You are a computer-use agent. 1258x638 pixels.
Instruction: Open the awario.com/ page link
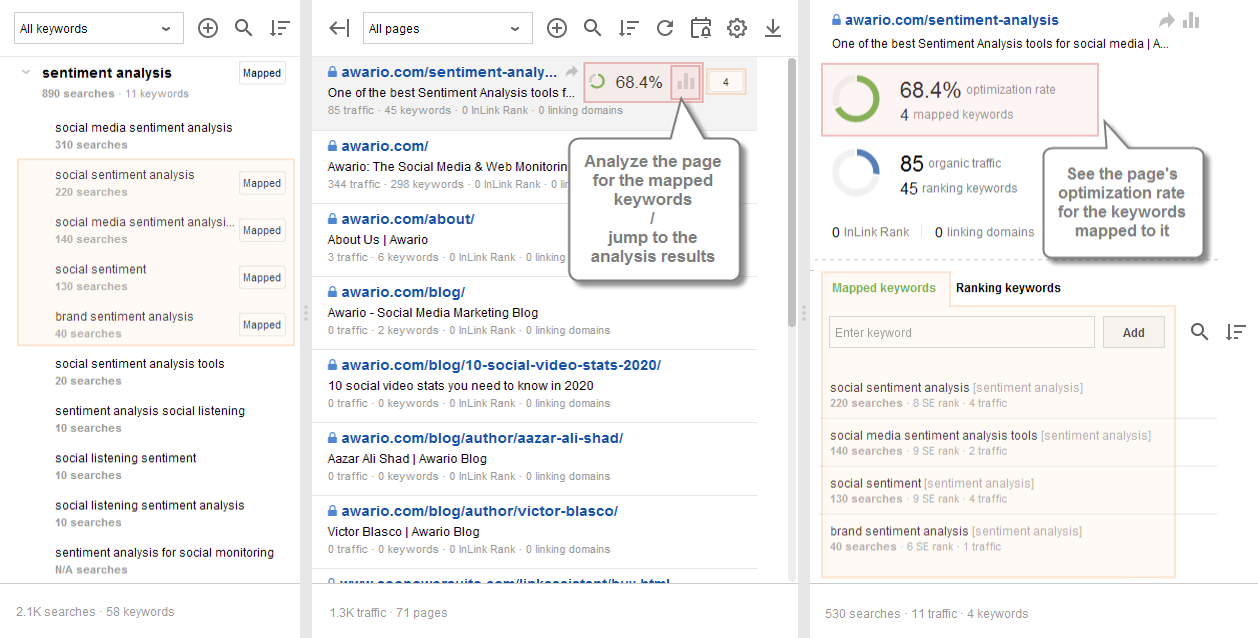(x=384, y=146)
